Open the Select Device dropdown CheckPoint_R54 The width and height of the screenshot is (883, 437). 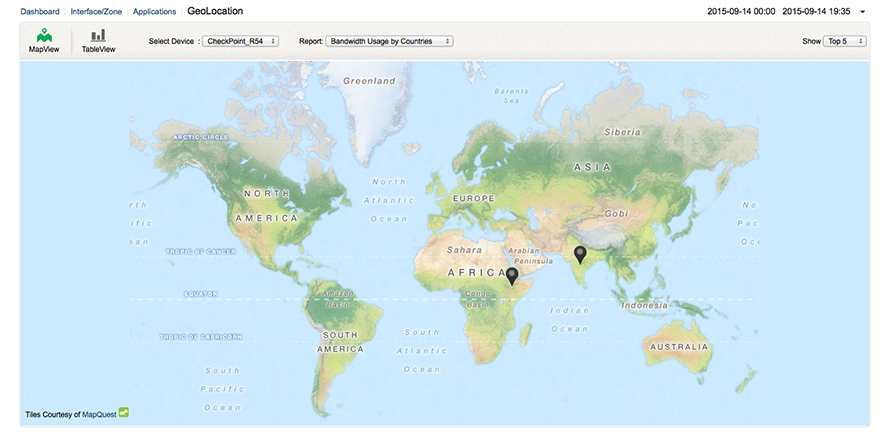tap(241, 41)
